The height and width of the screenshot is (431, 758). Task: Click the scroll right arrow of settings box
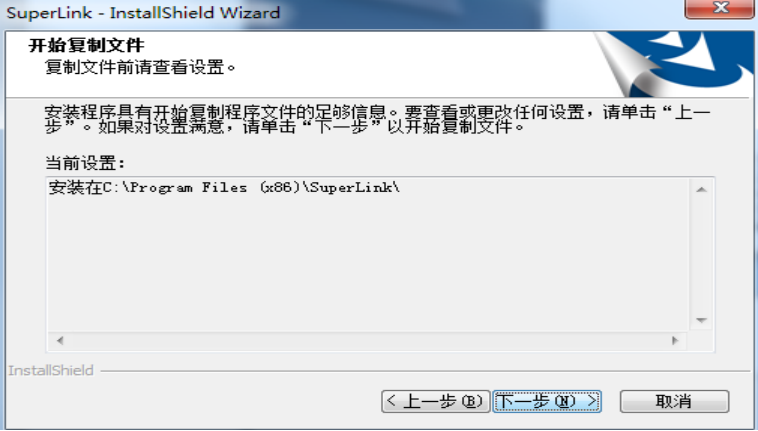pyautogui.click(x=675, y=341)
